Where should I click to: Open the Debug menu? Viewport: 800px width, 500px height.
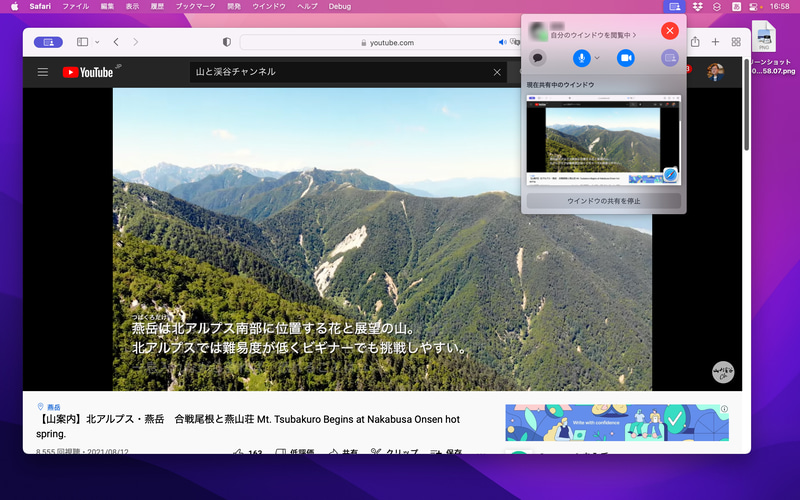pos(339,6)
